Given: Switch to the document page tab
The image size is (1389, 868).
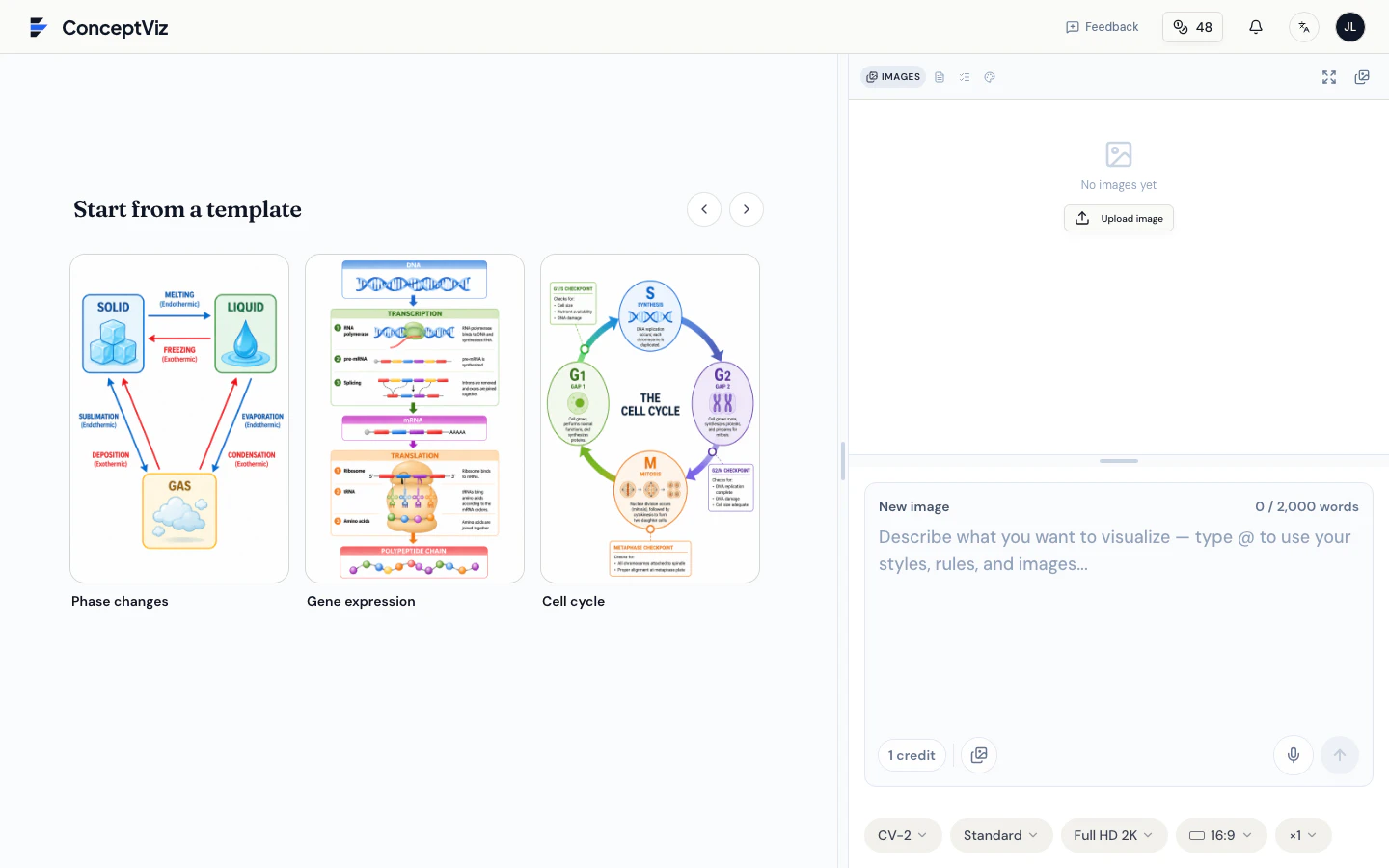Looking at the screenshot, I should coord(940,77).
